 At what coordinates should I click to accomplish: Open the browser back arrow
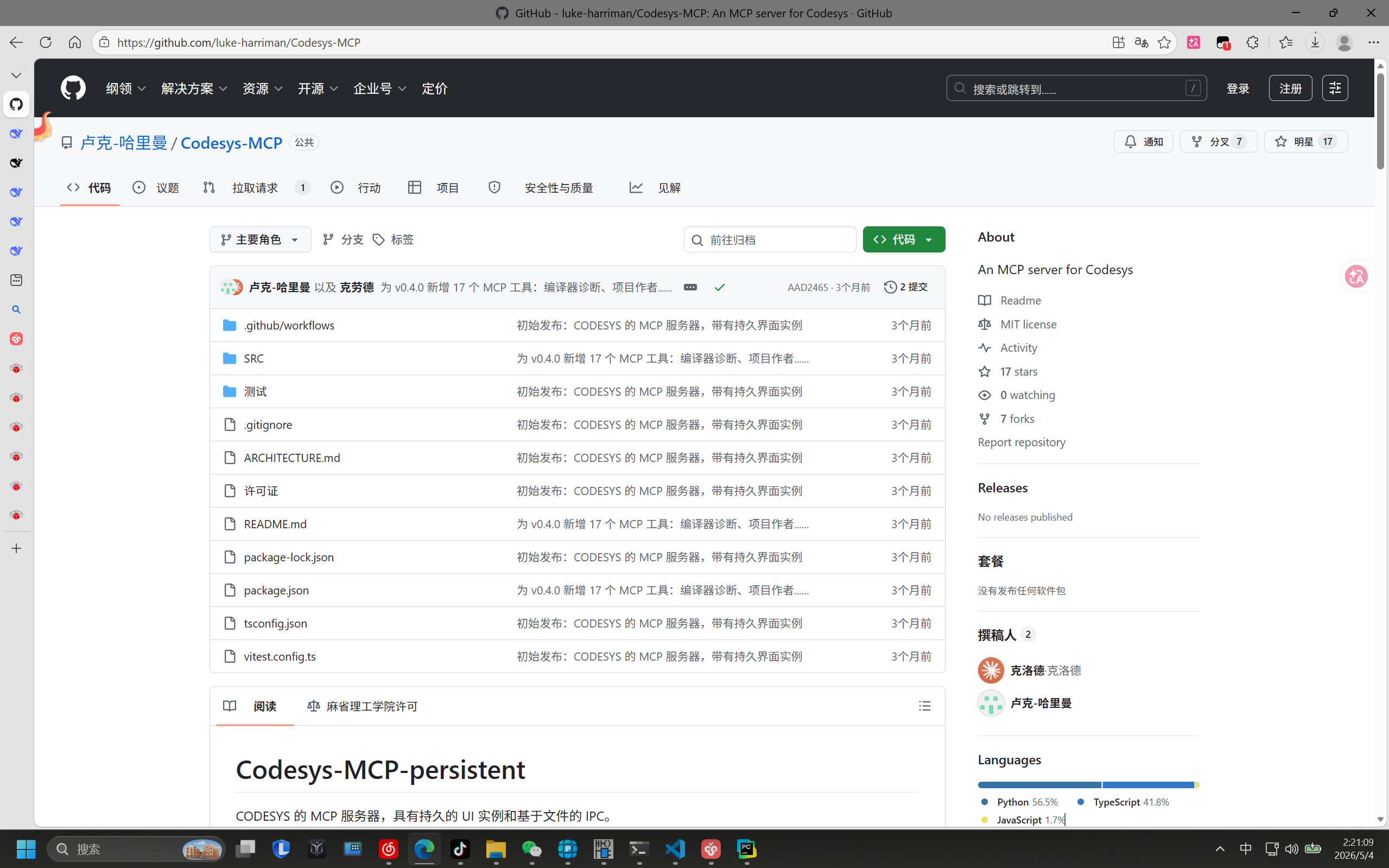(x=16, y=42)
